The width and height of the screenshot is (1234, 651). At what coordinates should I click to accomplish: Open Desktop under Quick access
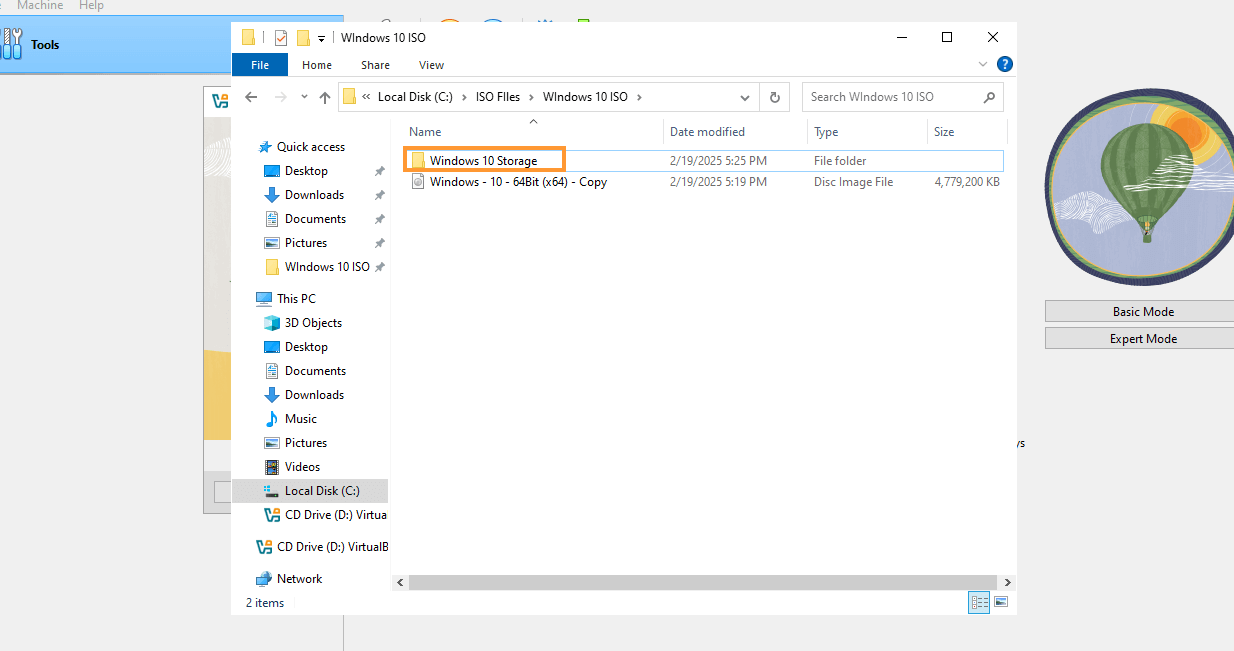306,171
